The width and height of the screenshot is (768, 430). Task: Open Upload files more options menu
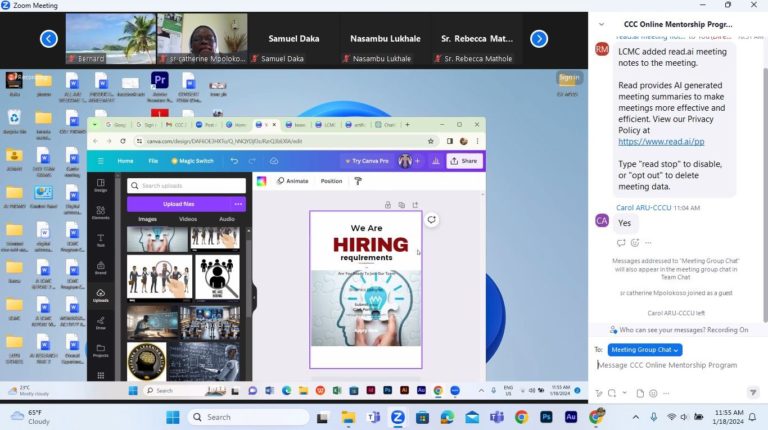point(238,204)
